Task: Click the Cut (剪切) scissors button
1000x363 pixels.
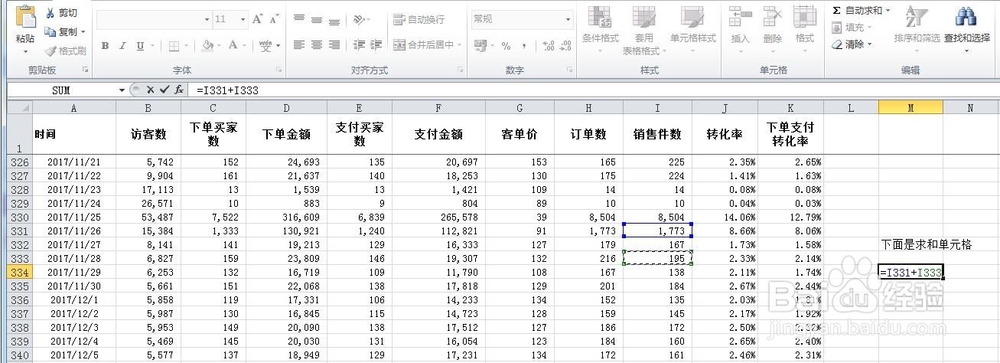Action: pyautogui.click(x=61, y=12)
